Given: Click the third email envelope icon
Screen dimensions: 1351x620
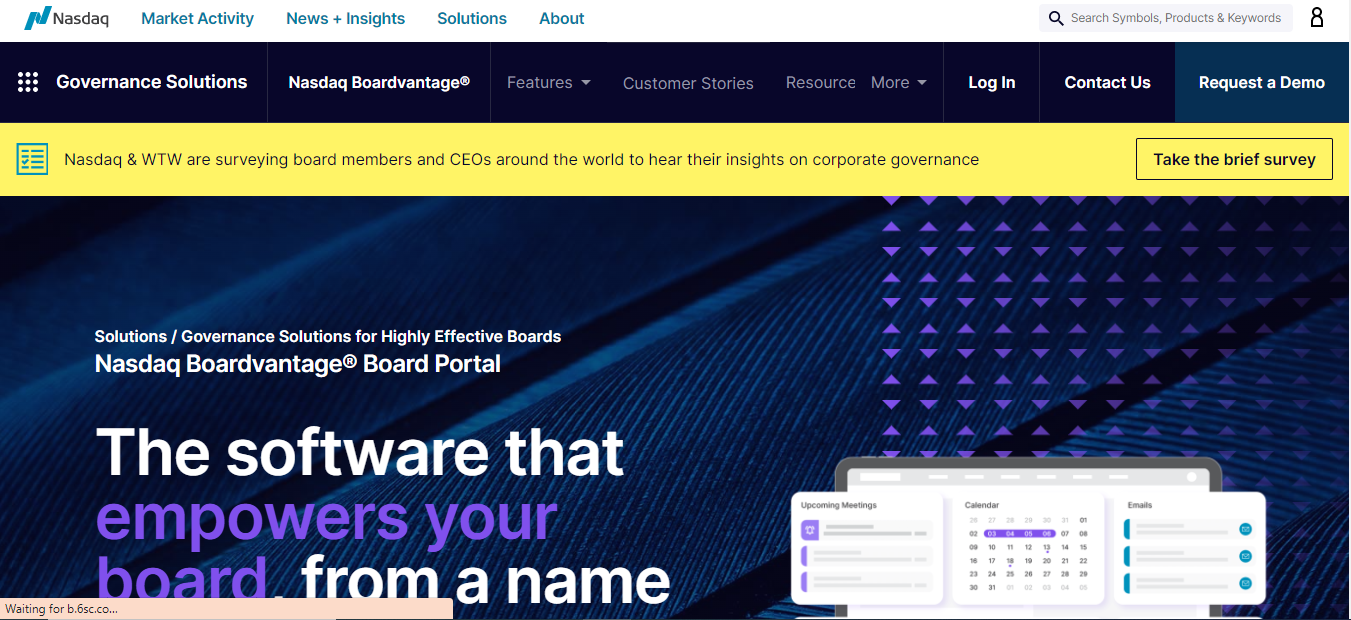Looking at the screenshot, I should point(1246,582).
